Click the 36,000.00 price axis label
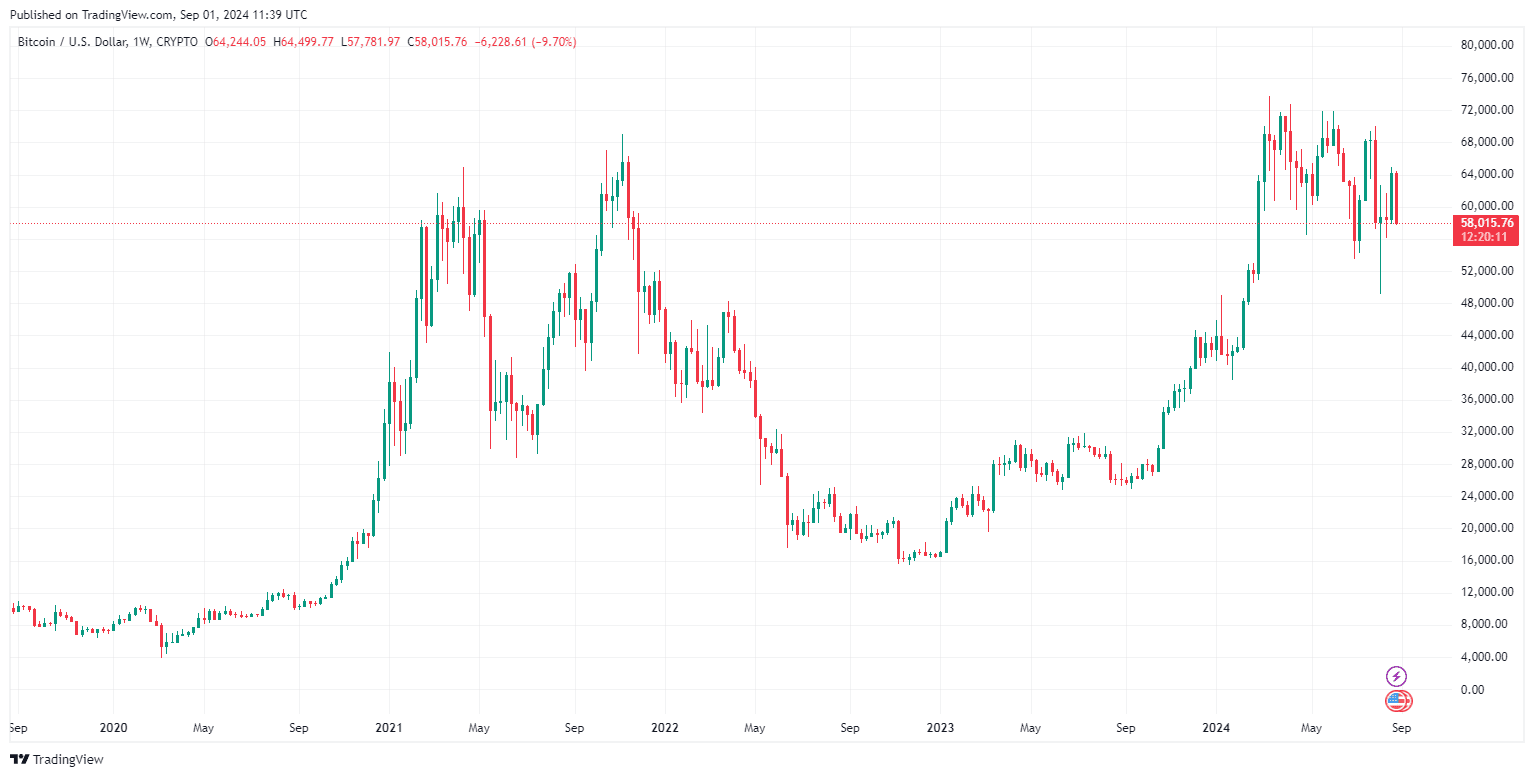 point(1489,399)
